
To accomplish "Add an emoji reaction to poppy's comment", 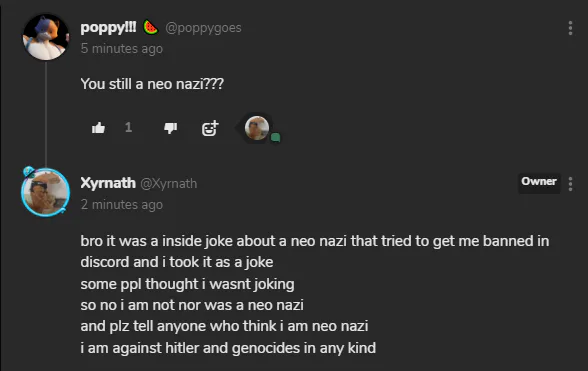I will [210, 128].
